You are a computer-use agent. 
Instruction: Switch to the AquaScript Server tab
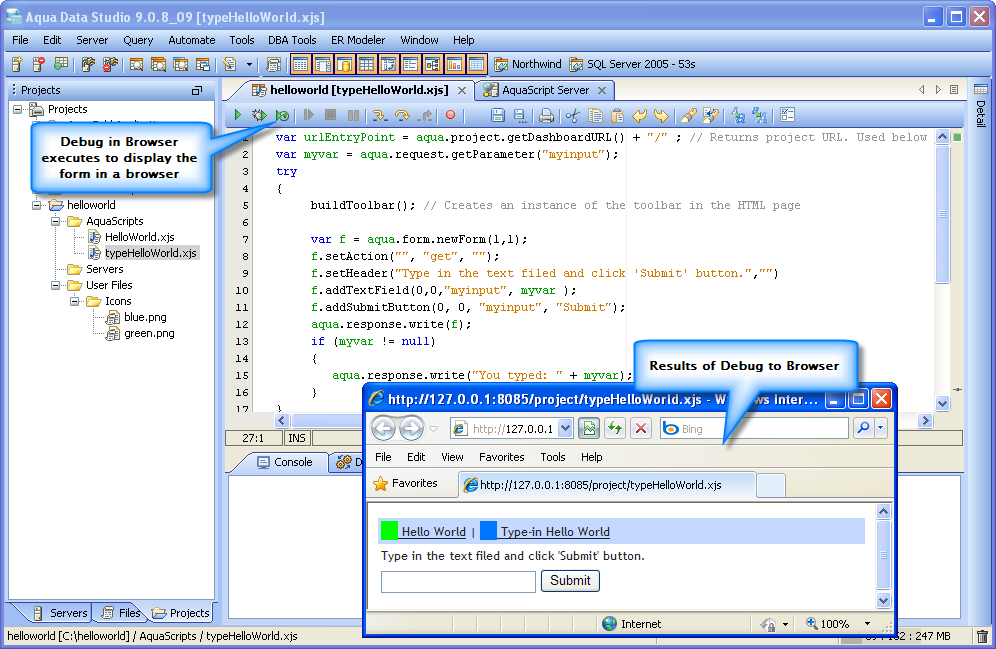coord(545,90)
